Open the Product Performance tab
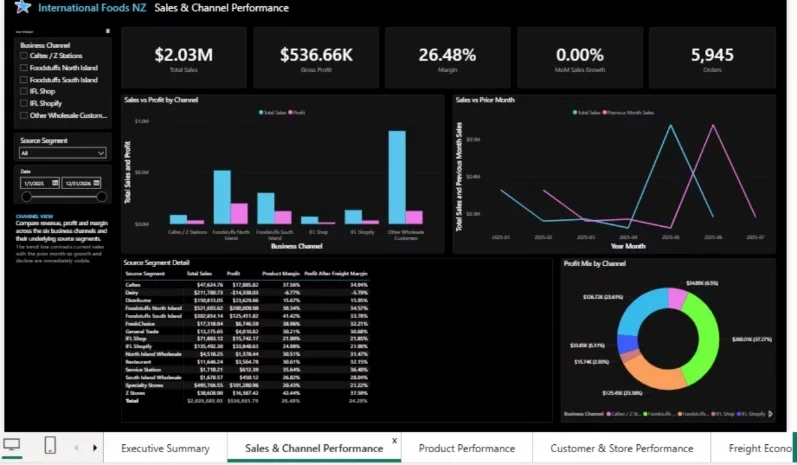Screen dimensions: 797x465 tap(467, 448)
